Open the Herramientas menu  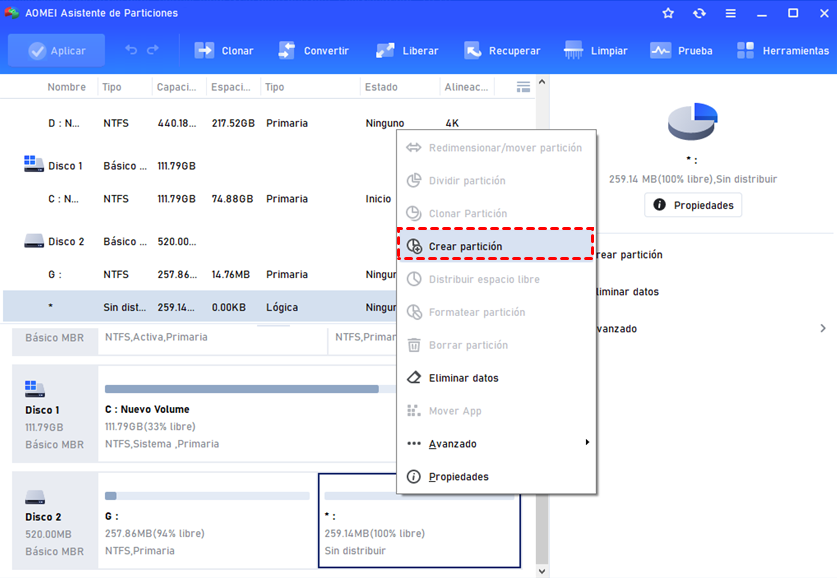[783, 51]
